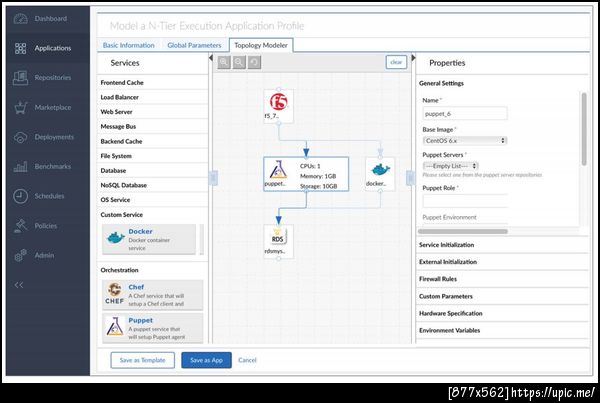This screenshot has width=600, height=403.
Task: Select the Topology Modeler tab
Action: pos(261,45)
